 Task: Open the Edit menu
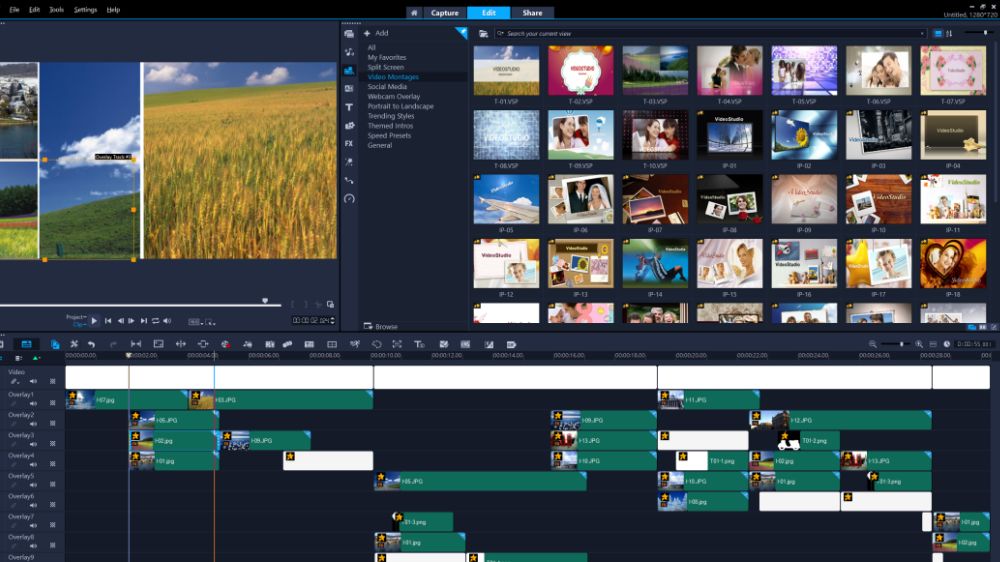(x=34, y=10)
